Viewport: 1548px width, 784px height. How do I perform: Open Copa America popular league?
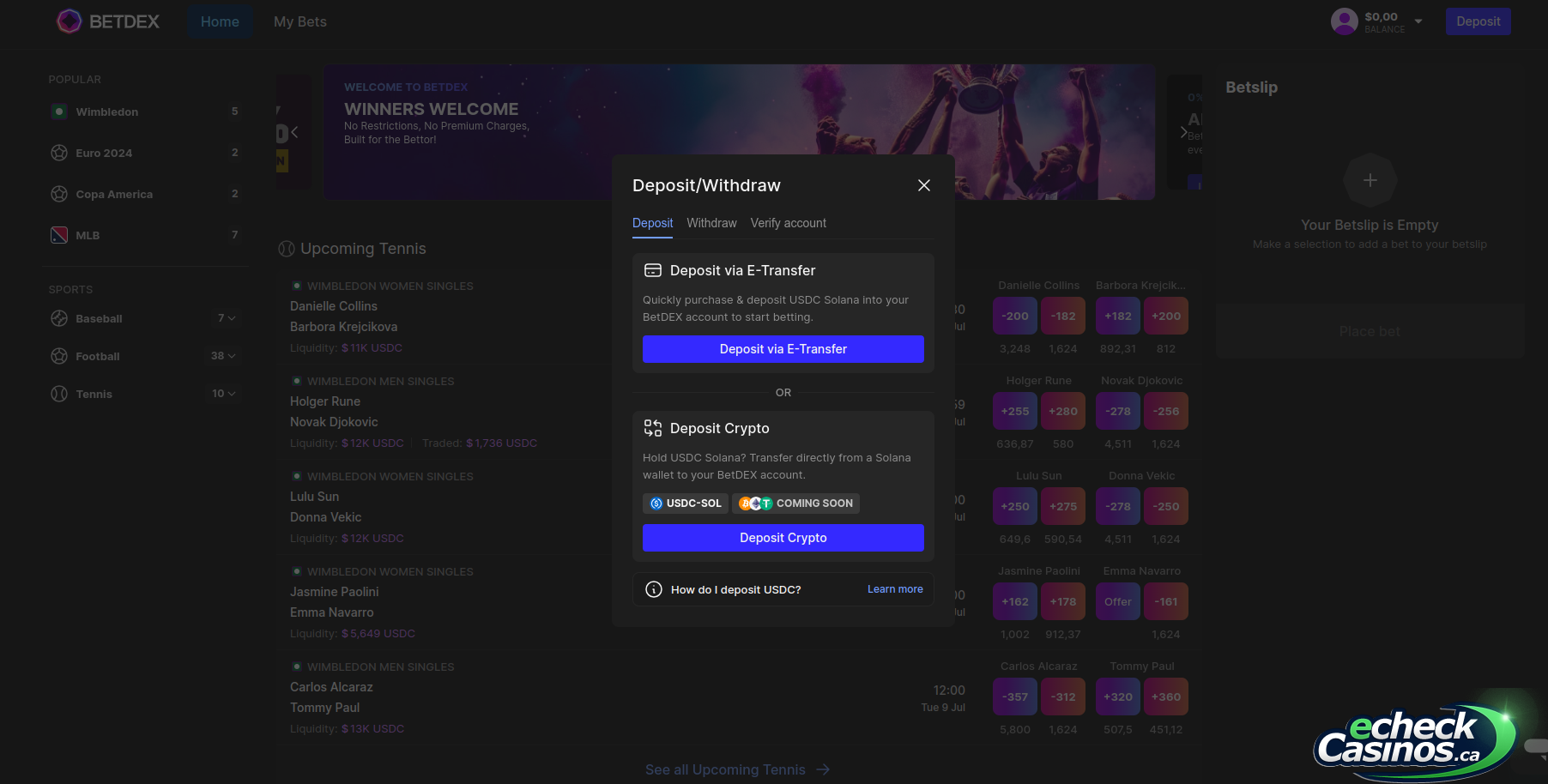tap(144, 194)
